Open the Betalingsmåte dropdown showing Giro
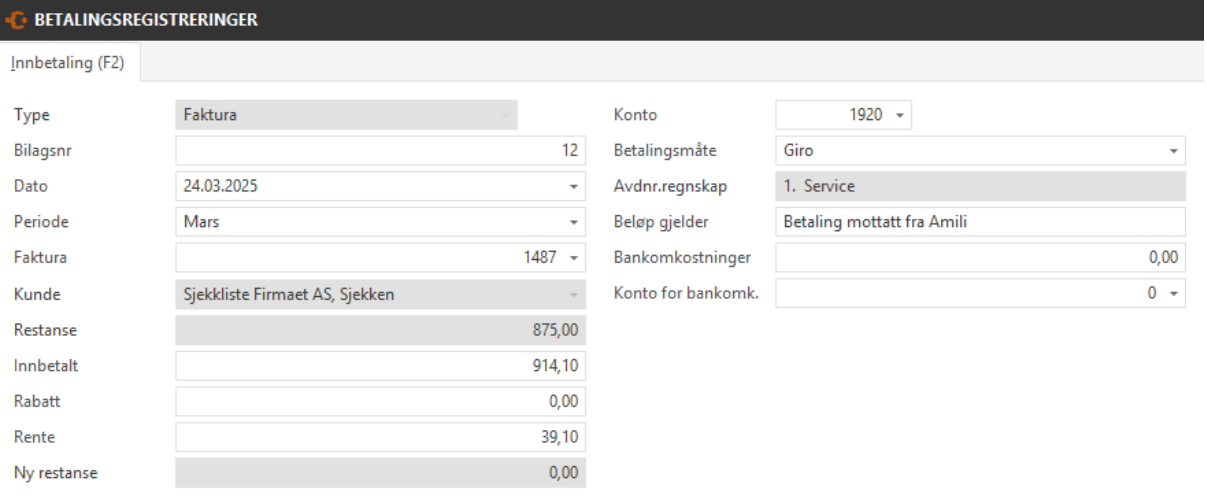 [x=1172, y=151]
